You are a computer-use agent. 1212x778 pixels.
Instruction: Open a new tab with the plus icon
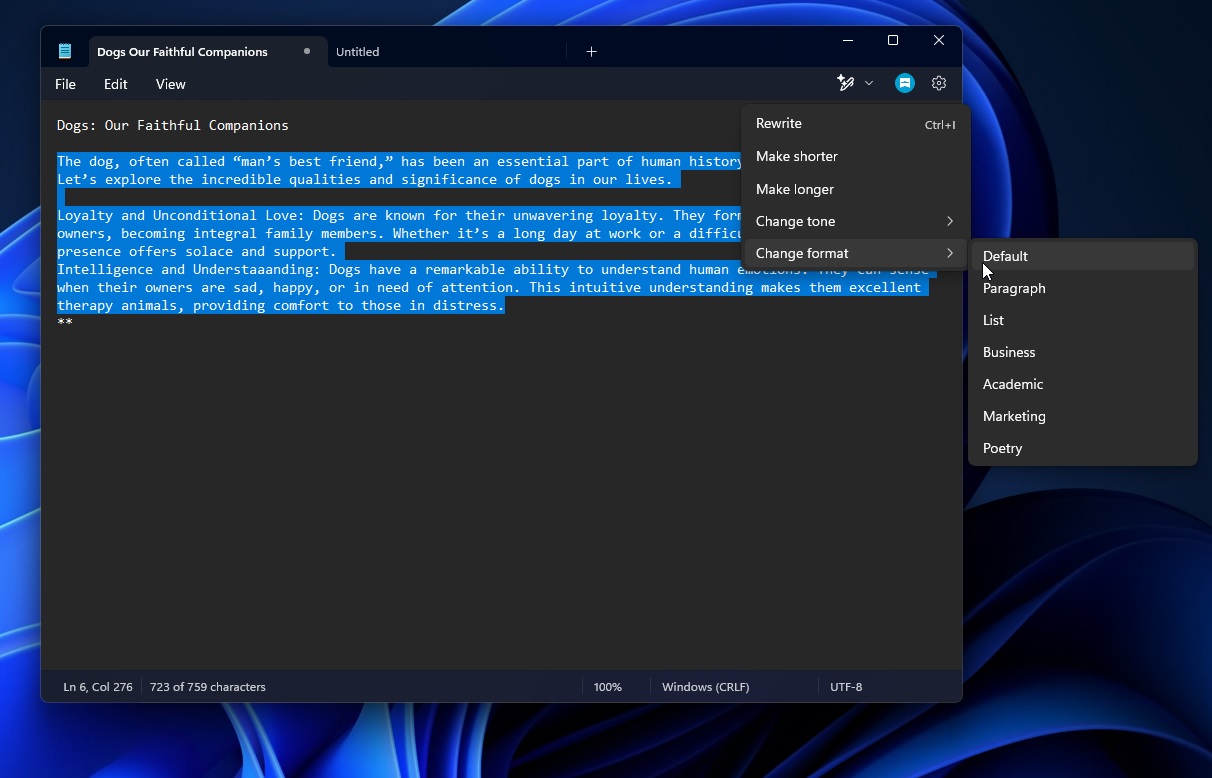pos(591,51)
